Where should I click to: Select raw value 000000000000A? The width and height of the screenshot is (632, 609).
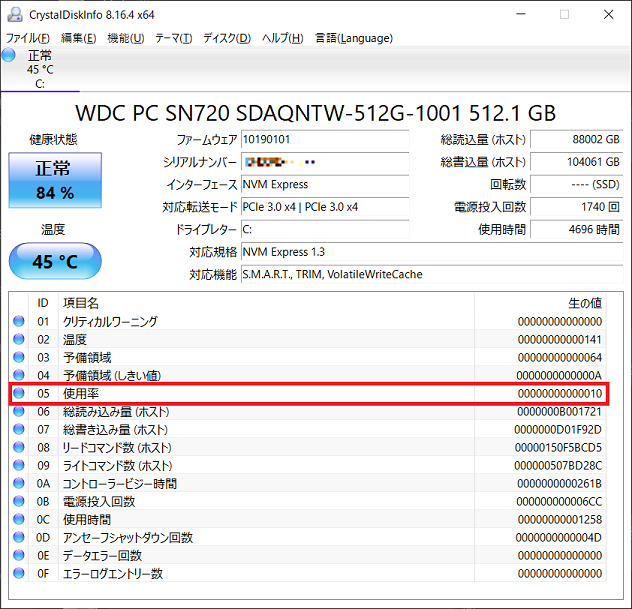coord(559,376)
